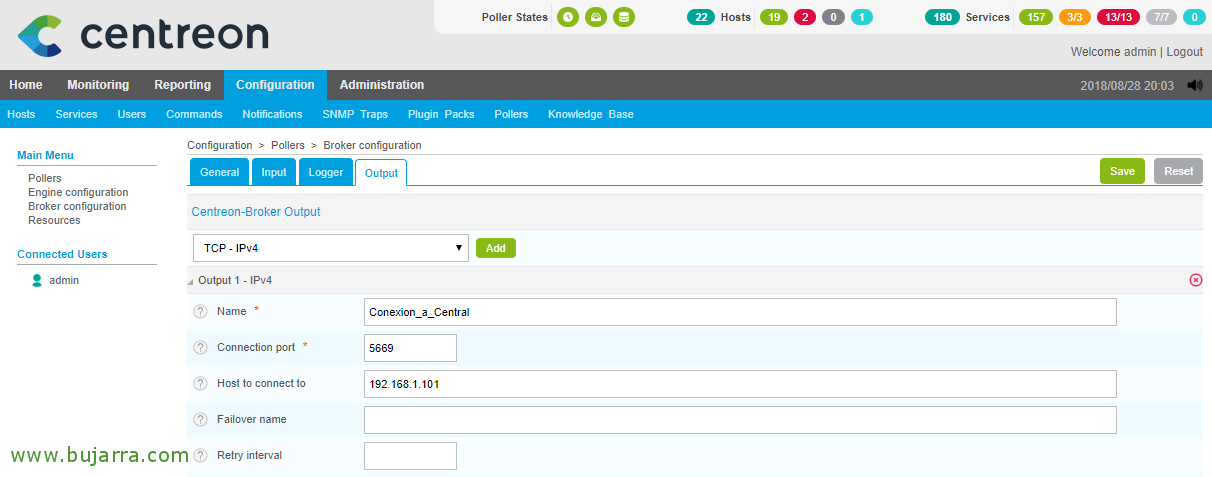The width and height of the screenshot is (1212, 477).
Task: Go to Services submenu
Action: click(x=77, y=114)
